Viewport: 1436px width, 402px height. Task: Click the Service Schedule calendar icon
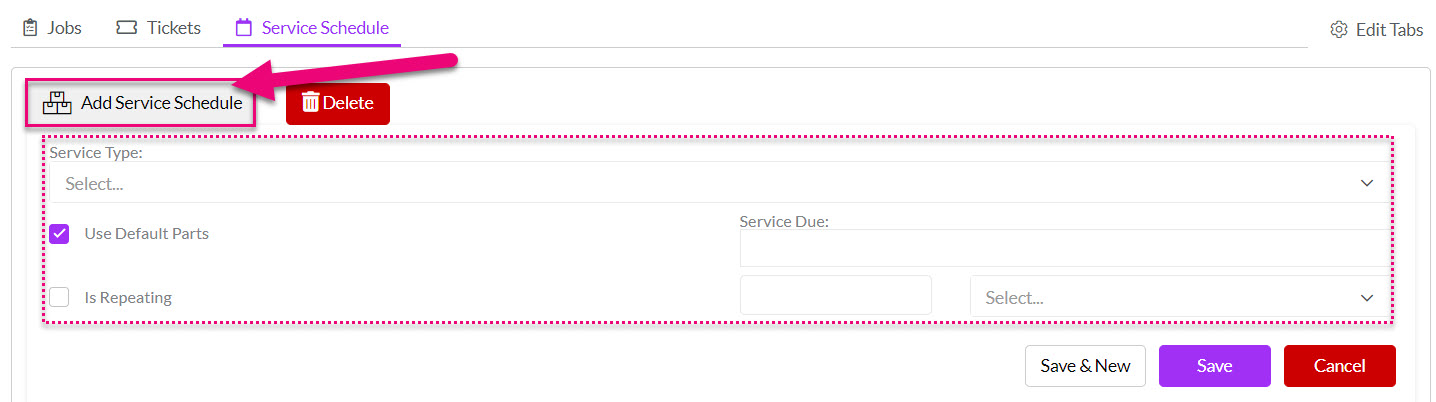pos(243,28)
